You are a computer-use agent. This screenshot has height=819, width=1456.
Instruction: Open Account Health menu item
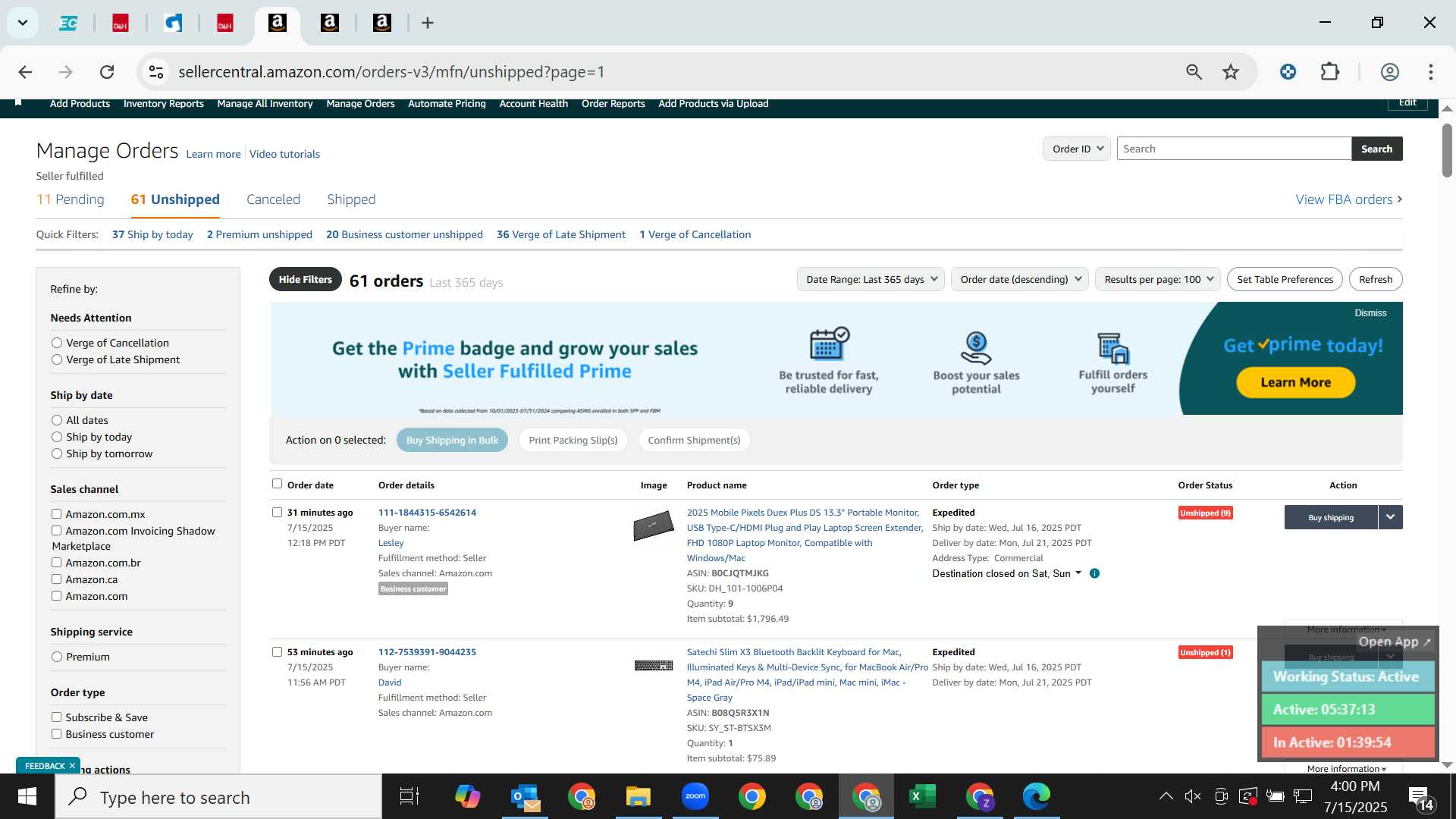tap(533, 104)
